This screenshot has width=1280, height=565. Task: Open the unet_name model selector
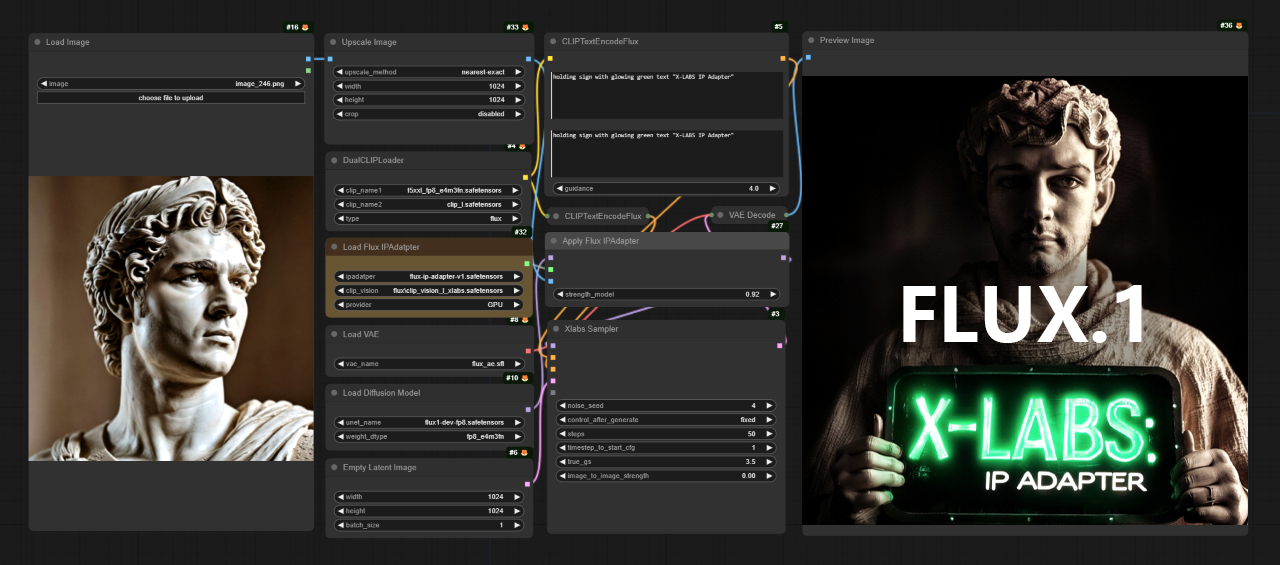click(428, 423)
